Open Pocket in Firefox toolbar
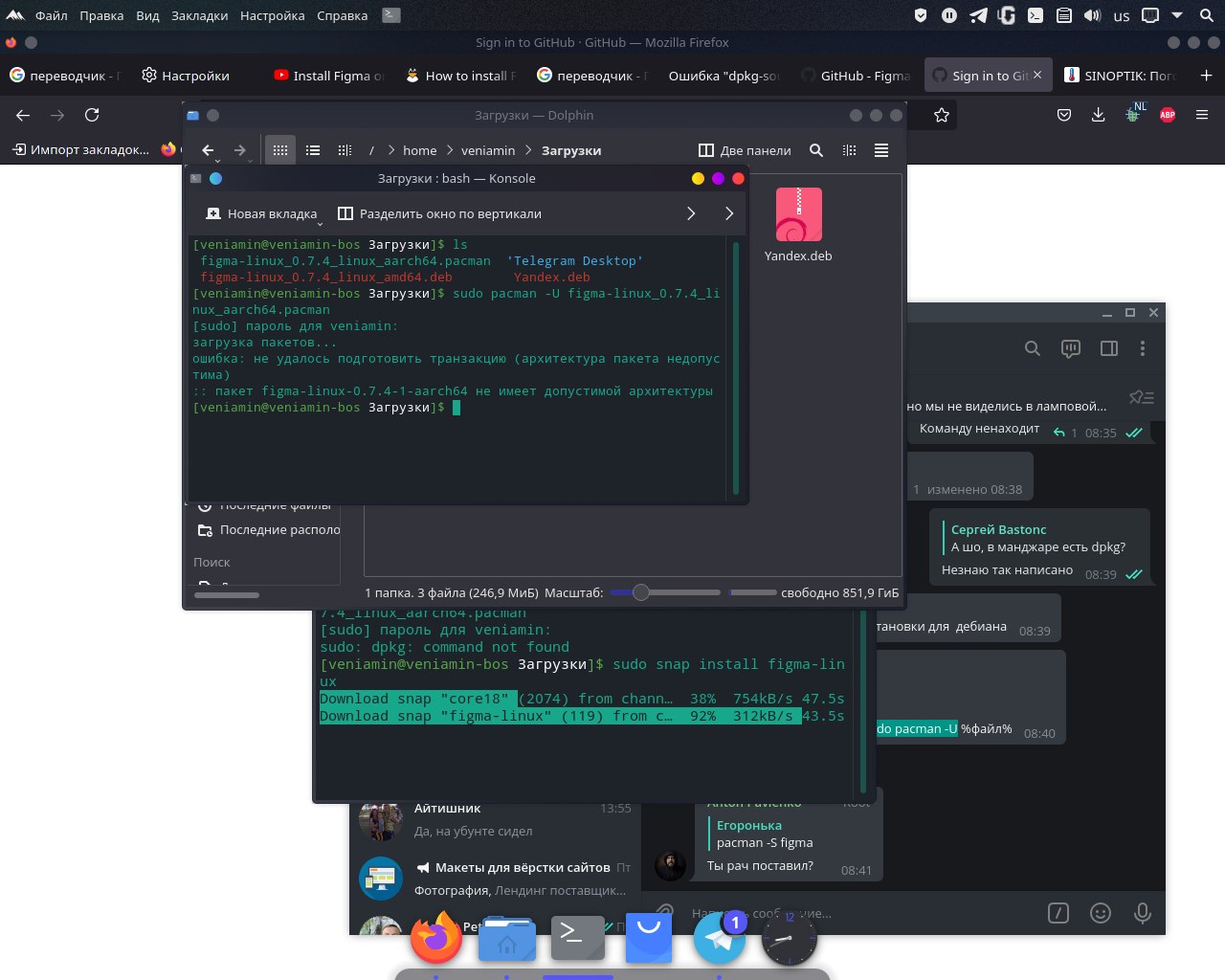The image size is (1225, 980). pyautogui.click(x=1064, y=115)
